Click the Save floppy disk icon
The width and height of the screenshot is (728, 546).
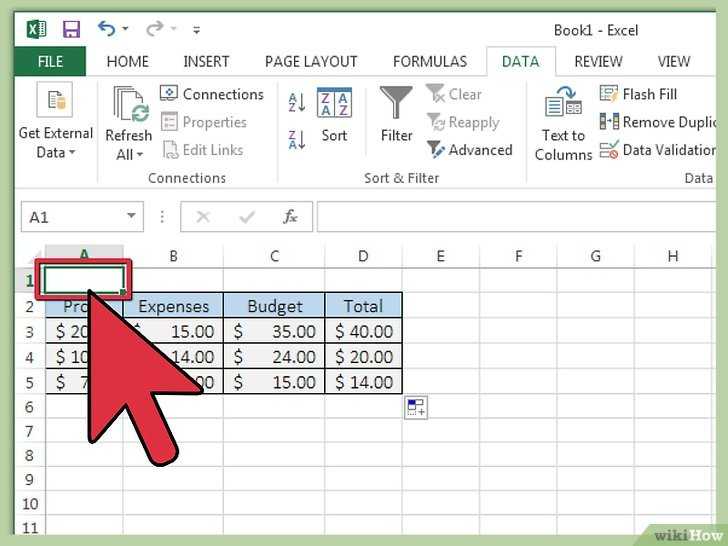click(71, 29)
